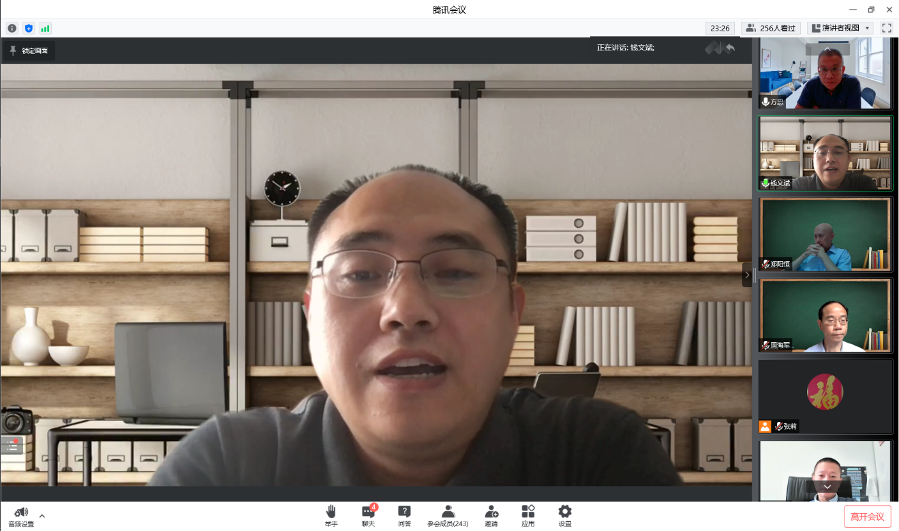
Task: Click the meeting info icon at top-left
Action: 12,28
